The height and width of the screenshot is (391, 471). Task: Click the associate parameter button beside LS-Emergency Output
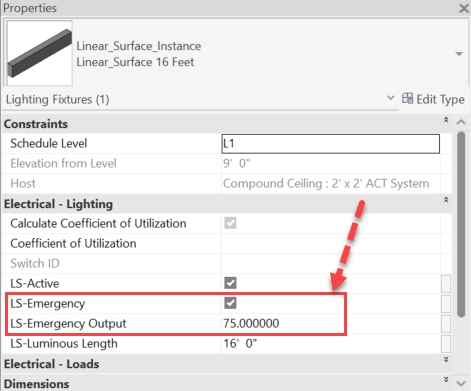[446, 323]
